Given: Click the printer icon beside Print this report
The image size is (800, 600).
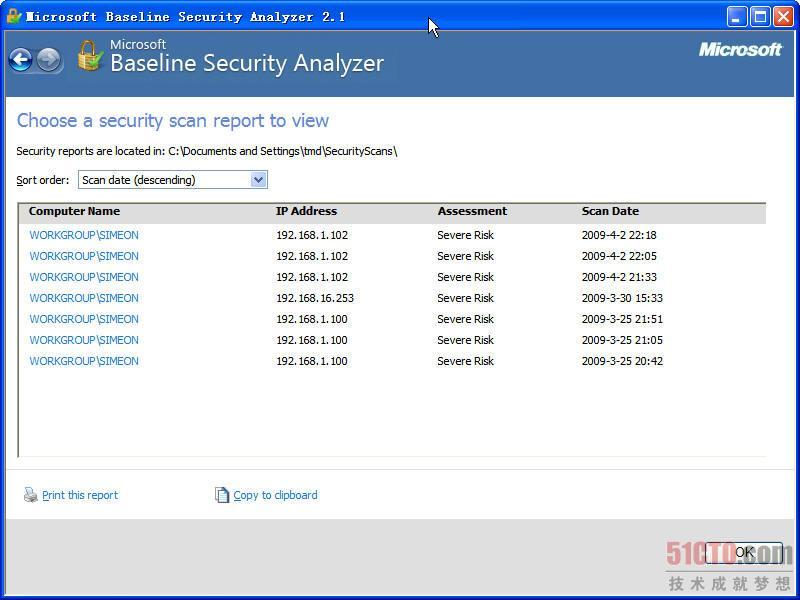Looking at the screenshot, I should [x=31, y=495].
